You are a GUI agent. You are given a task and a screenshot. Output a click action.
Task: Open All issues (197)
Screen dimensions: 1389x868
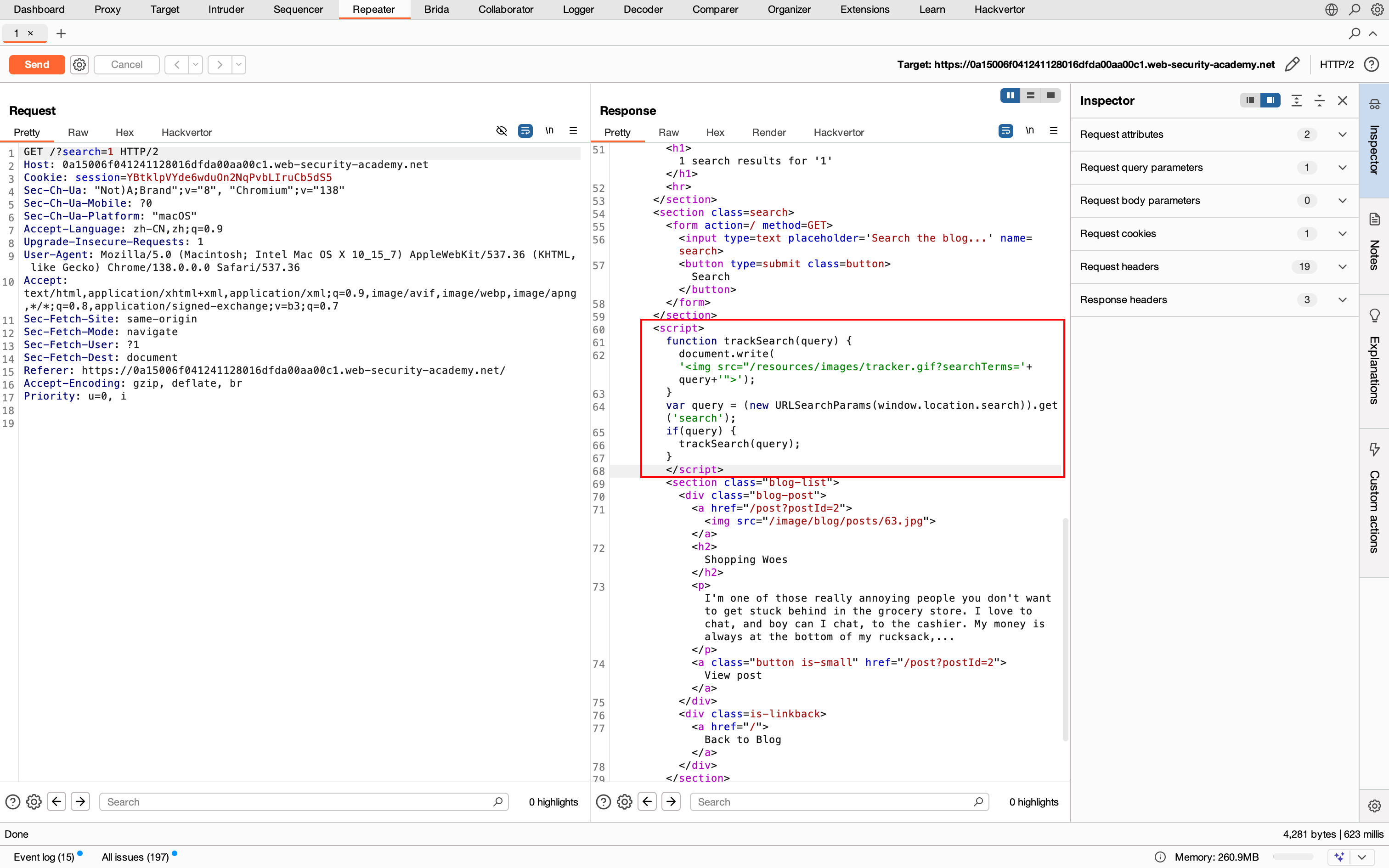[136, 857]
